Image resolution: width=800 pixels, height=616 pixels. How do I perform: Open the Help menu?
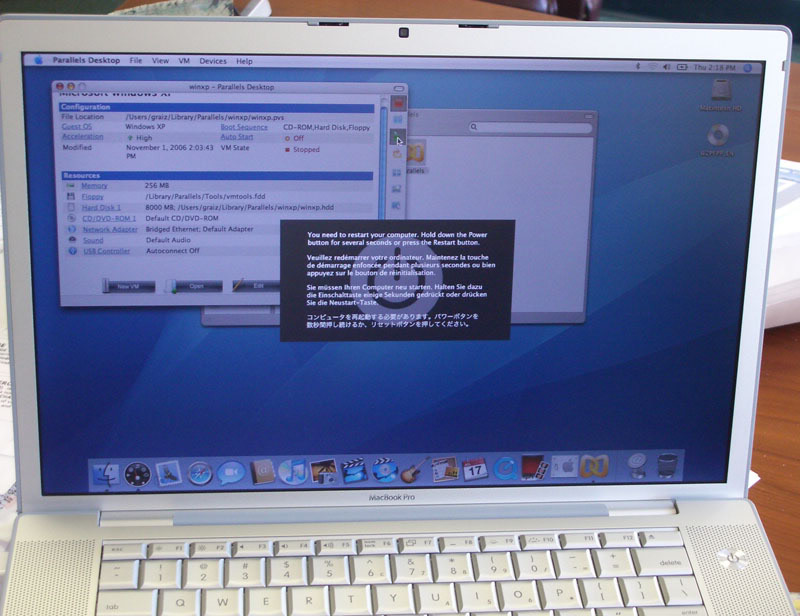point(244,61)
